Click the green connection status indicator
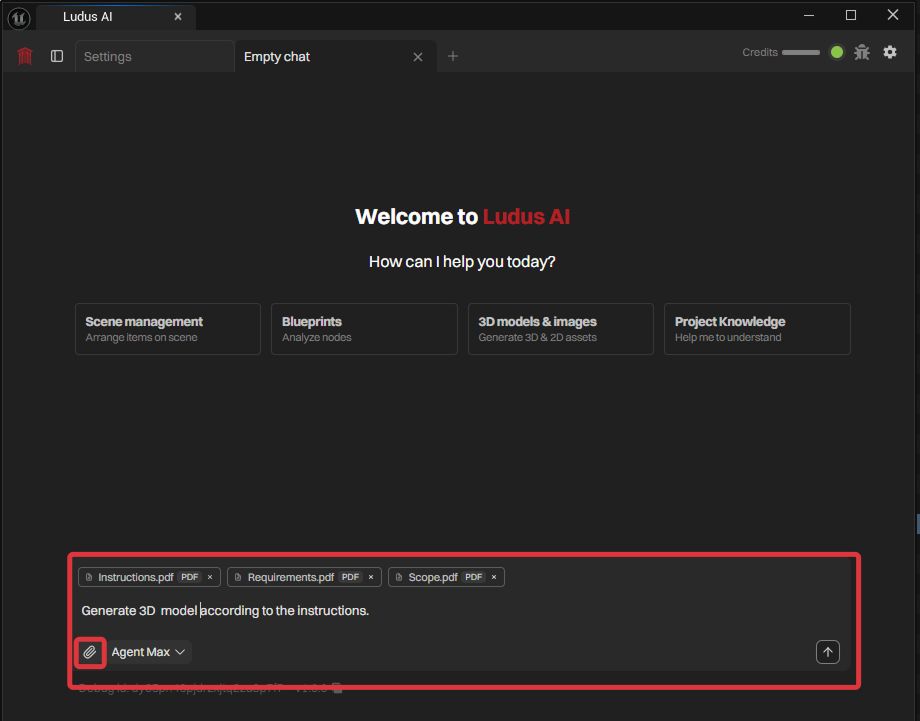Screen dimensions: 920x721 (x=837, y=52)
